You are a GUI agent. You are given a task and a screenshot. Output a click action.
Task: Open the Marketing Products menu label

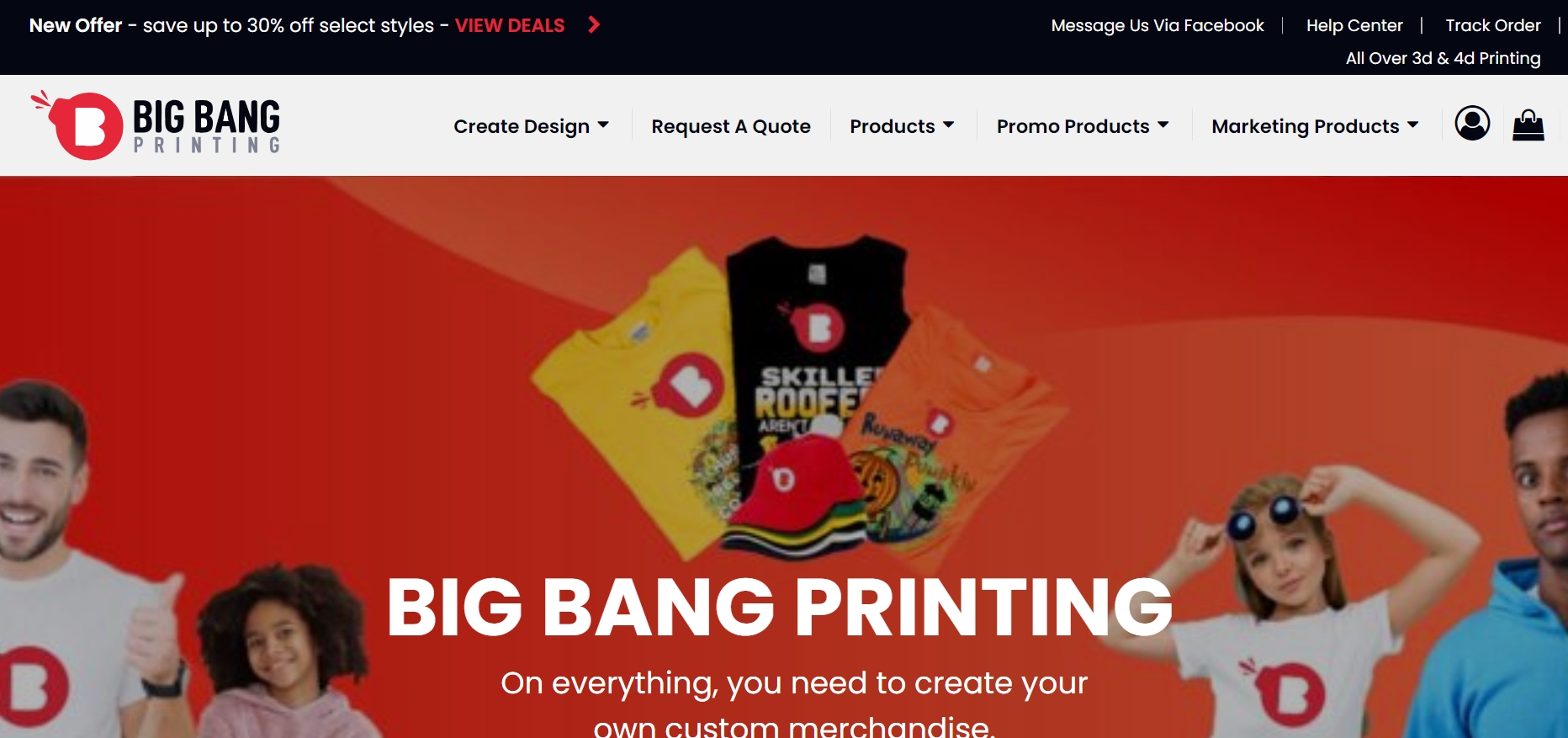point(1306,126)
